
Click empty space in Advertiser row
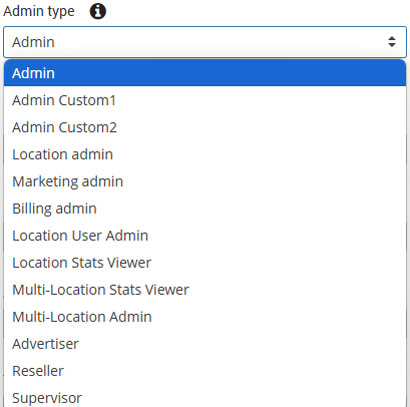point(242,343)
